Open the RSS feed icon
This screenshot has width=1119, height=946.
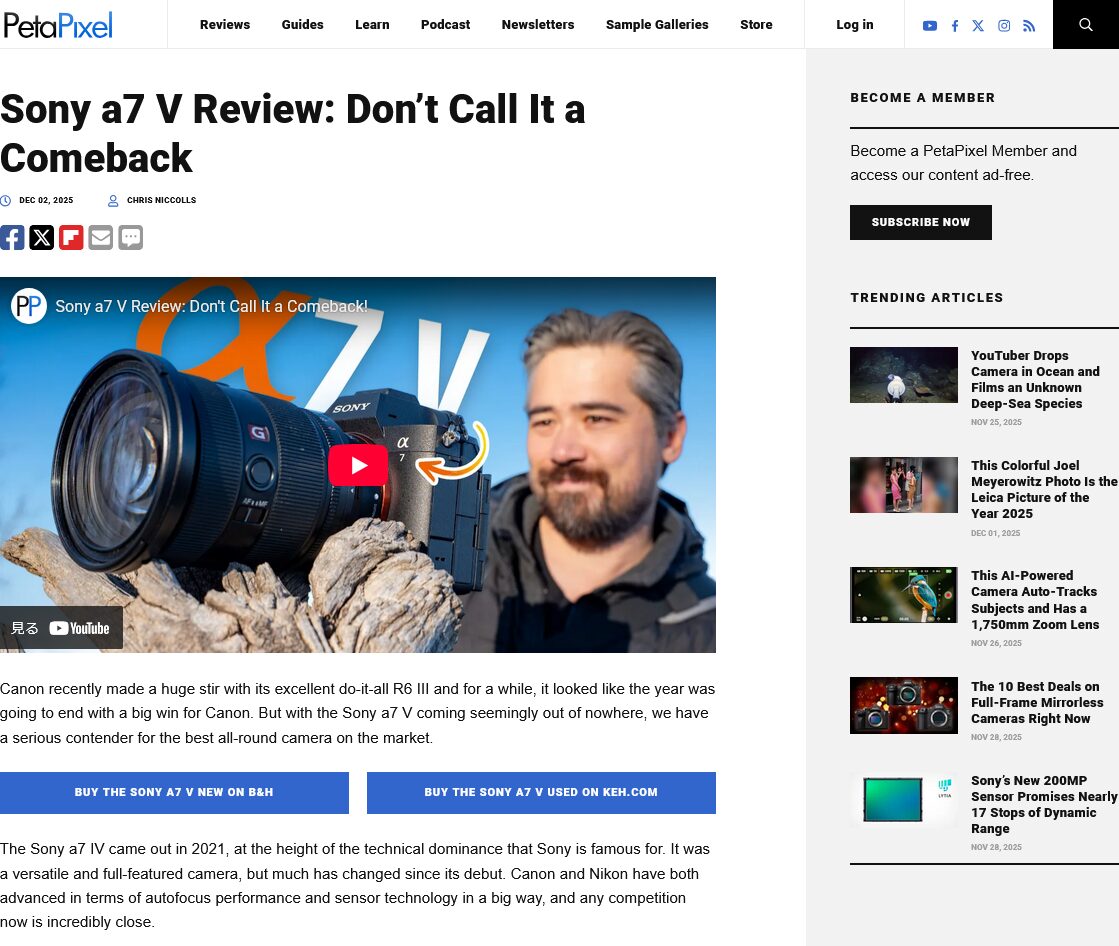pyautogui.click(x=1029, y=26)
